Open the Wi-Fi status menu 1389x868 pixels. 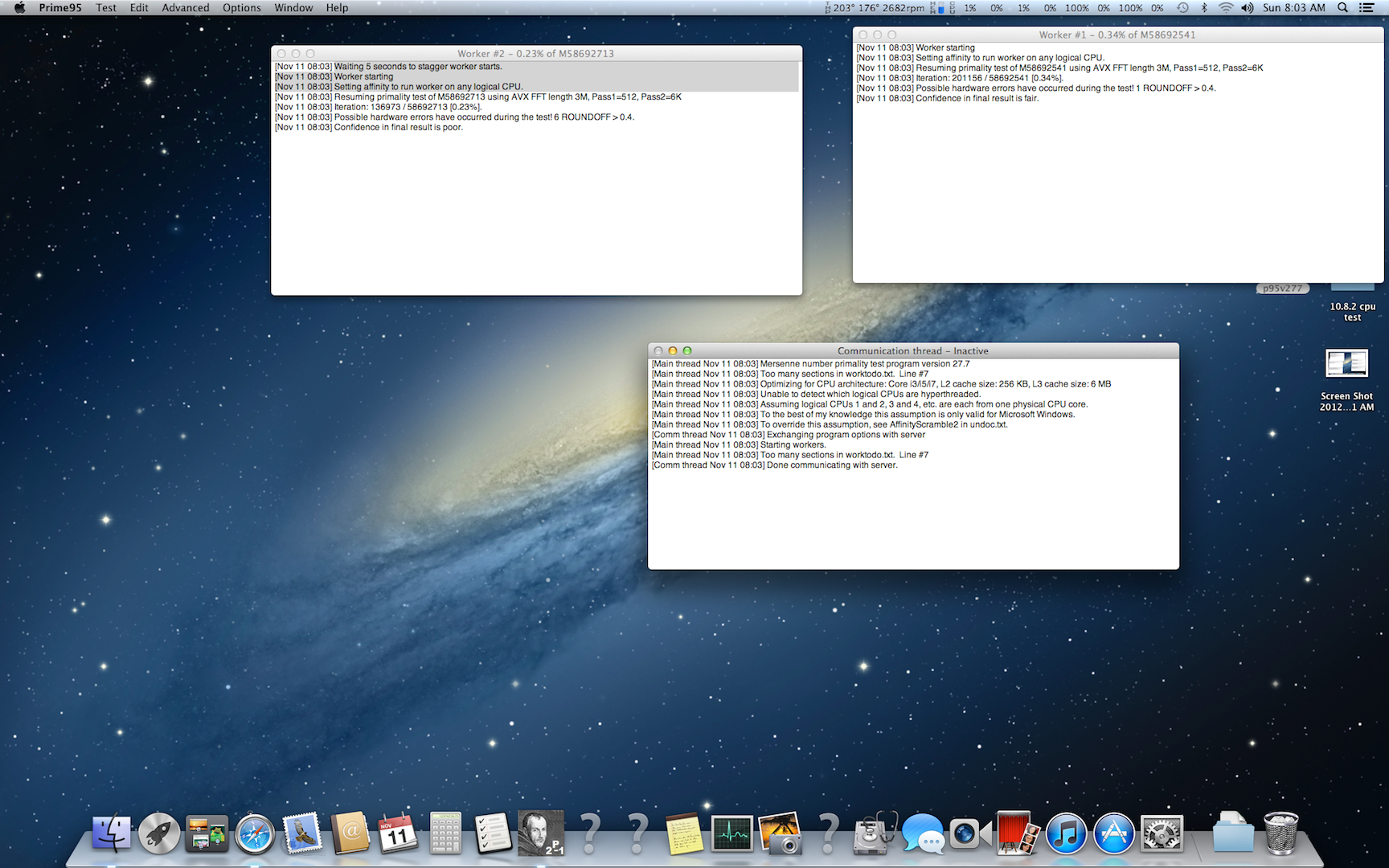(1226, 8)
